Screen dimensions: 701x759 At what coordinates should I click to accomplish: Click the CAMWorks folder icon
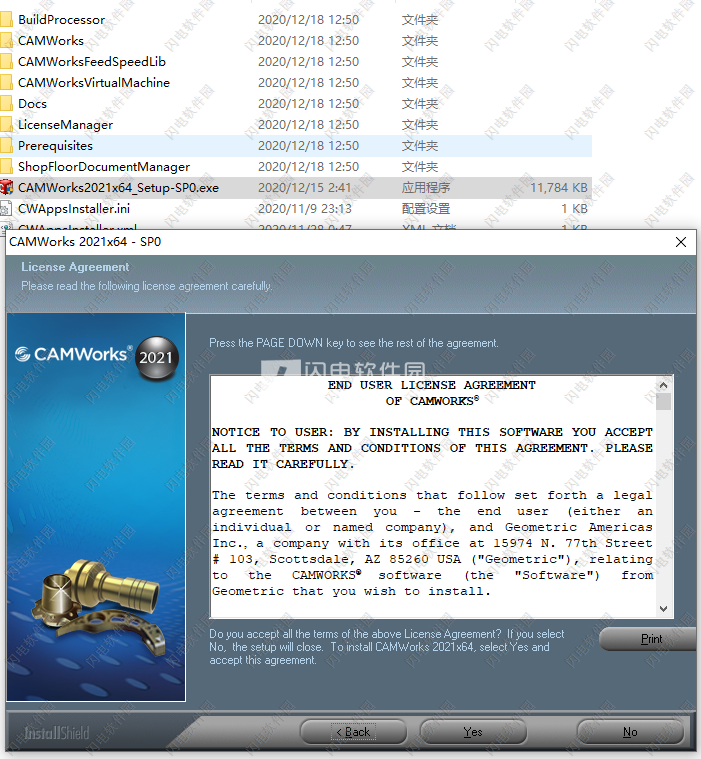6,40
